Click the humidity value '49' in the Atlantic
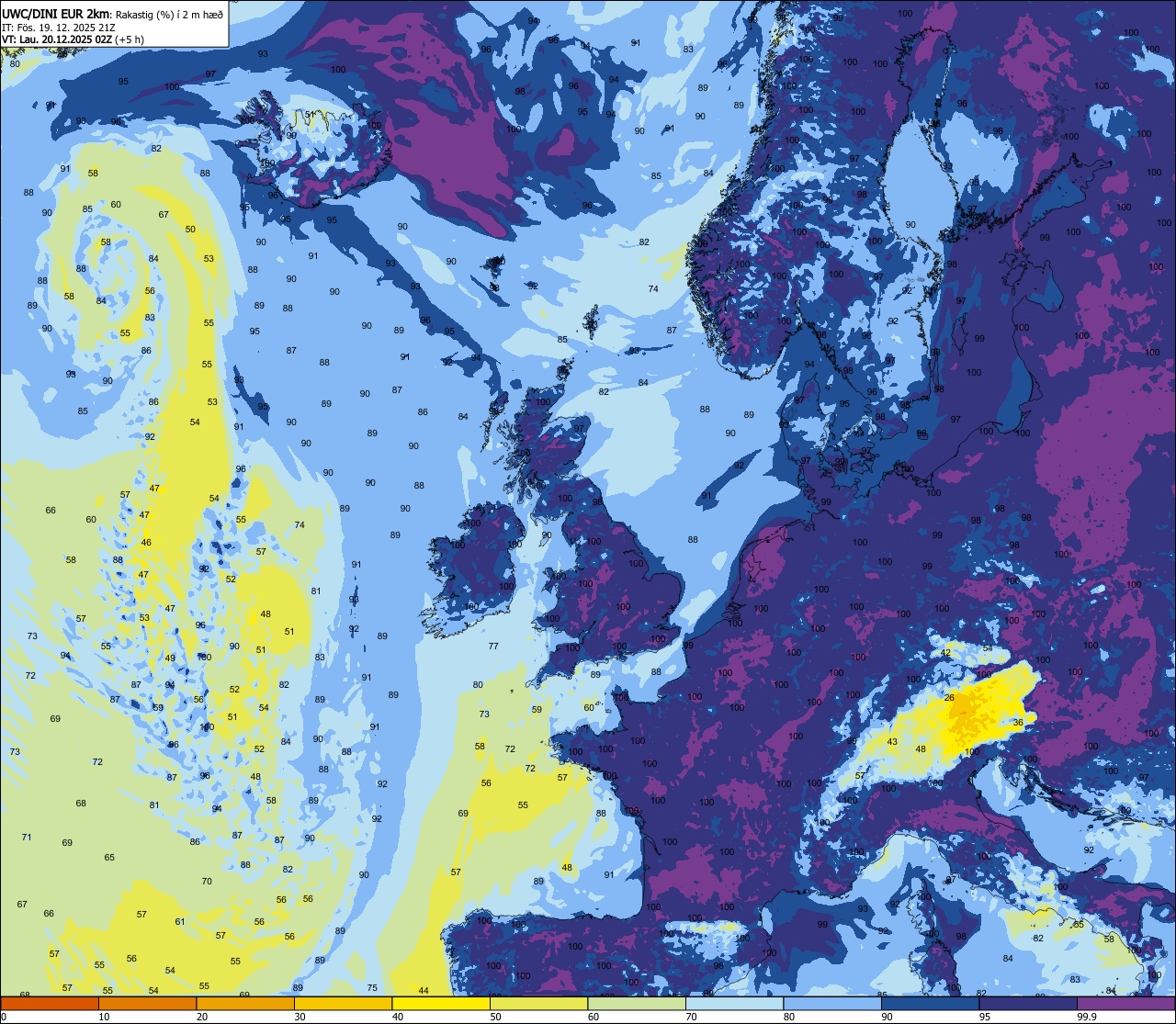Screen dimensions: 1176x1024 click(x=170, y=658)
